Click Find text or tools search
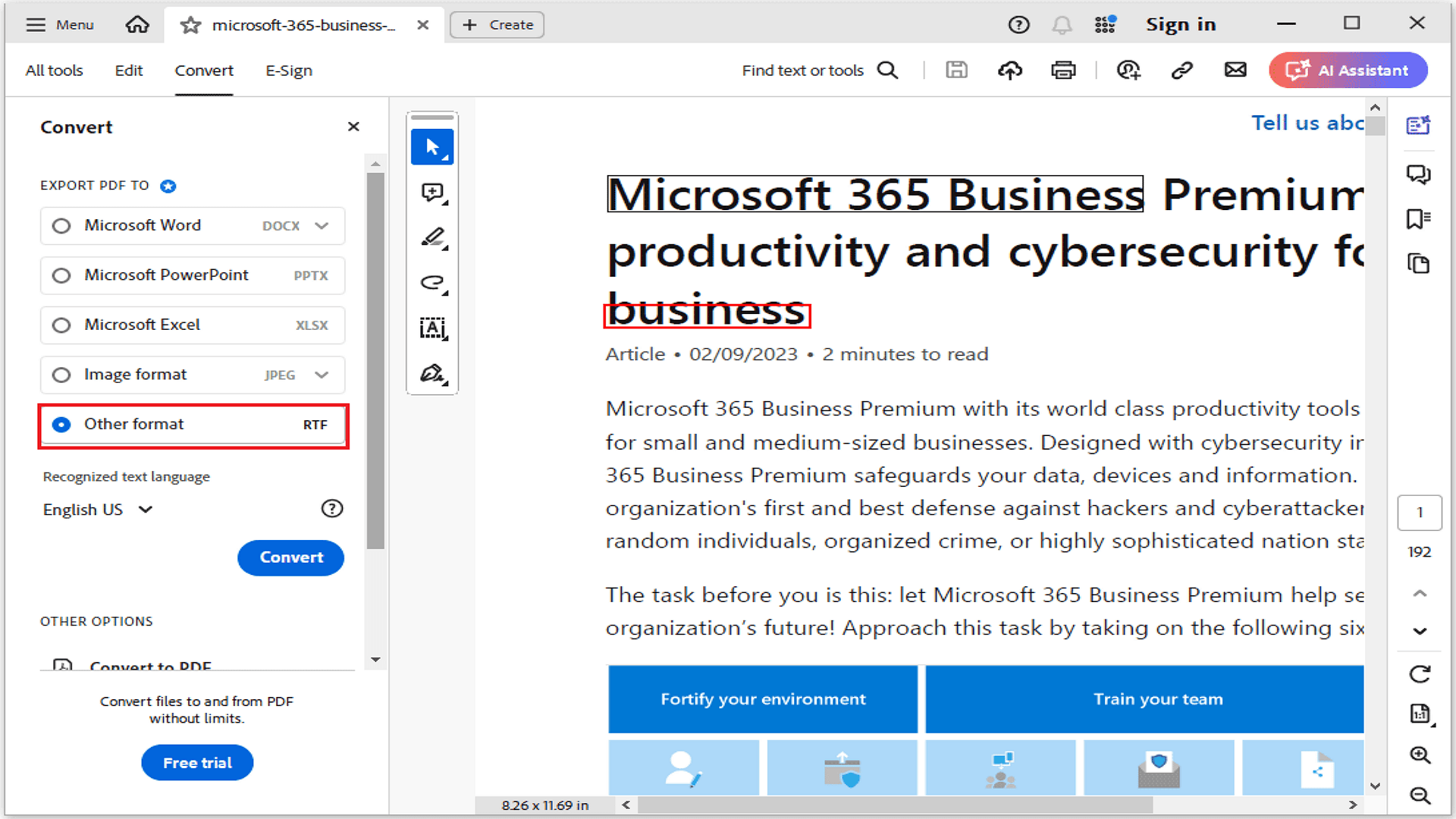 (820, 71)
